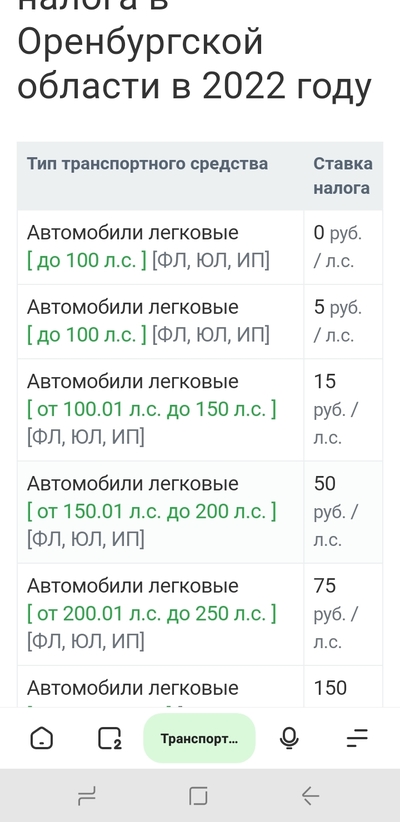
Task: Click the 15 руб. tax rate cell
Action: click(343, 409)
